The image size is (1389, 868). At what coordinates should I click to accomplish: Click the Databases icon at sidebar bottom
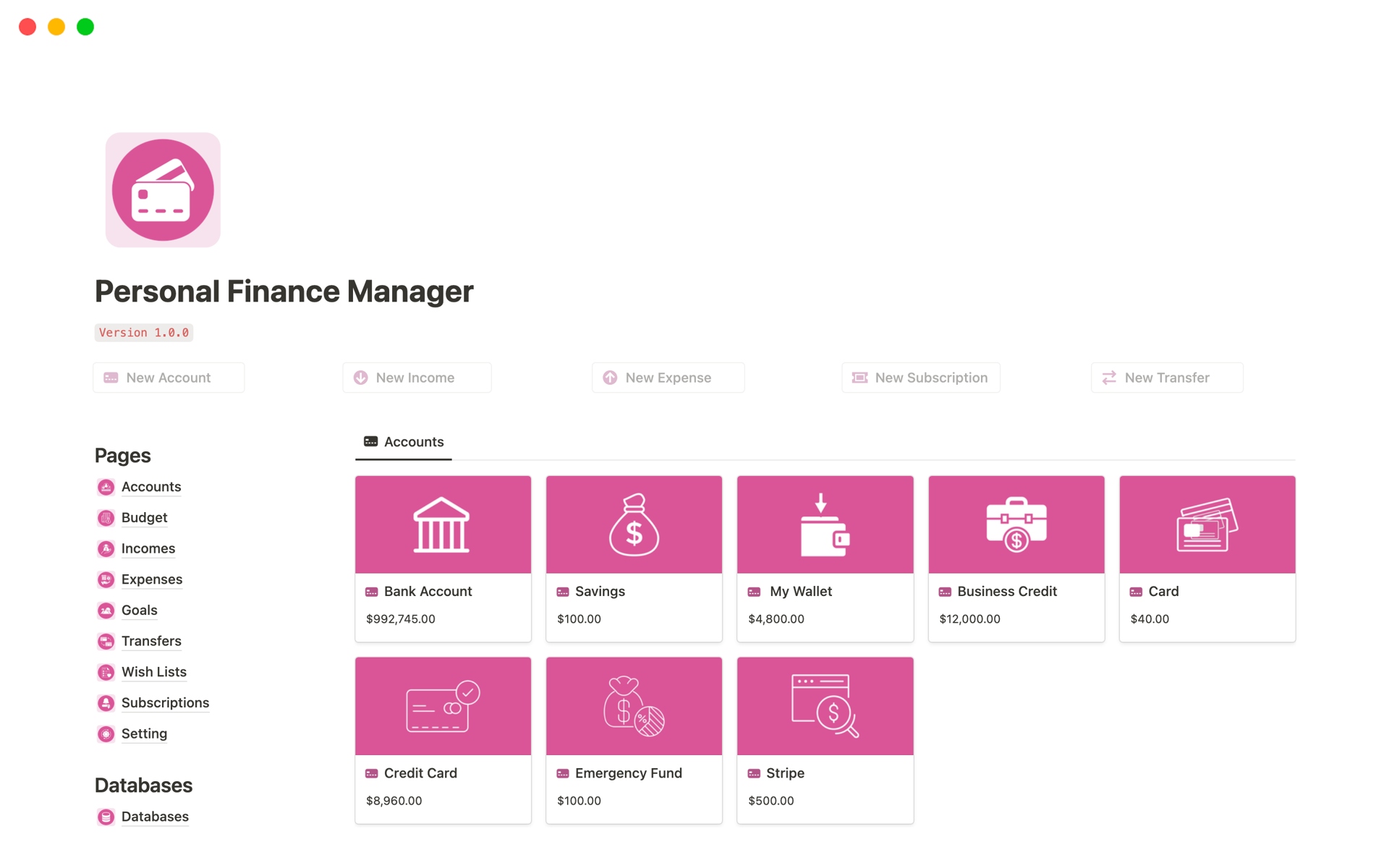click(x=106, y=816)
